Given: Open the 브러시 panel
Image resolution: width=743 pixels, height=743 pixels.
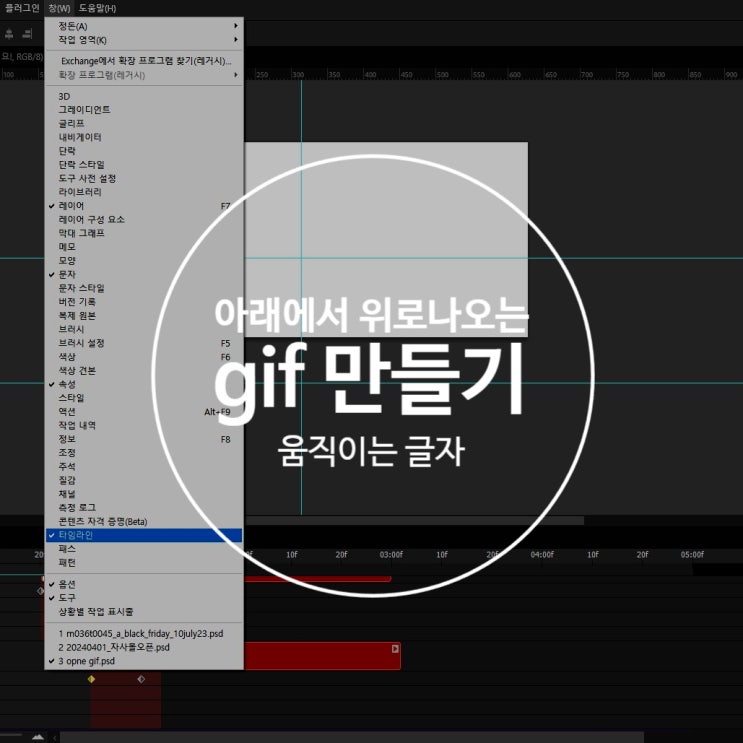Looking at the screenshot, I should (x=144, y=329).
